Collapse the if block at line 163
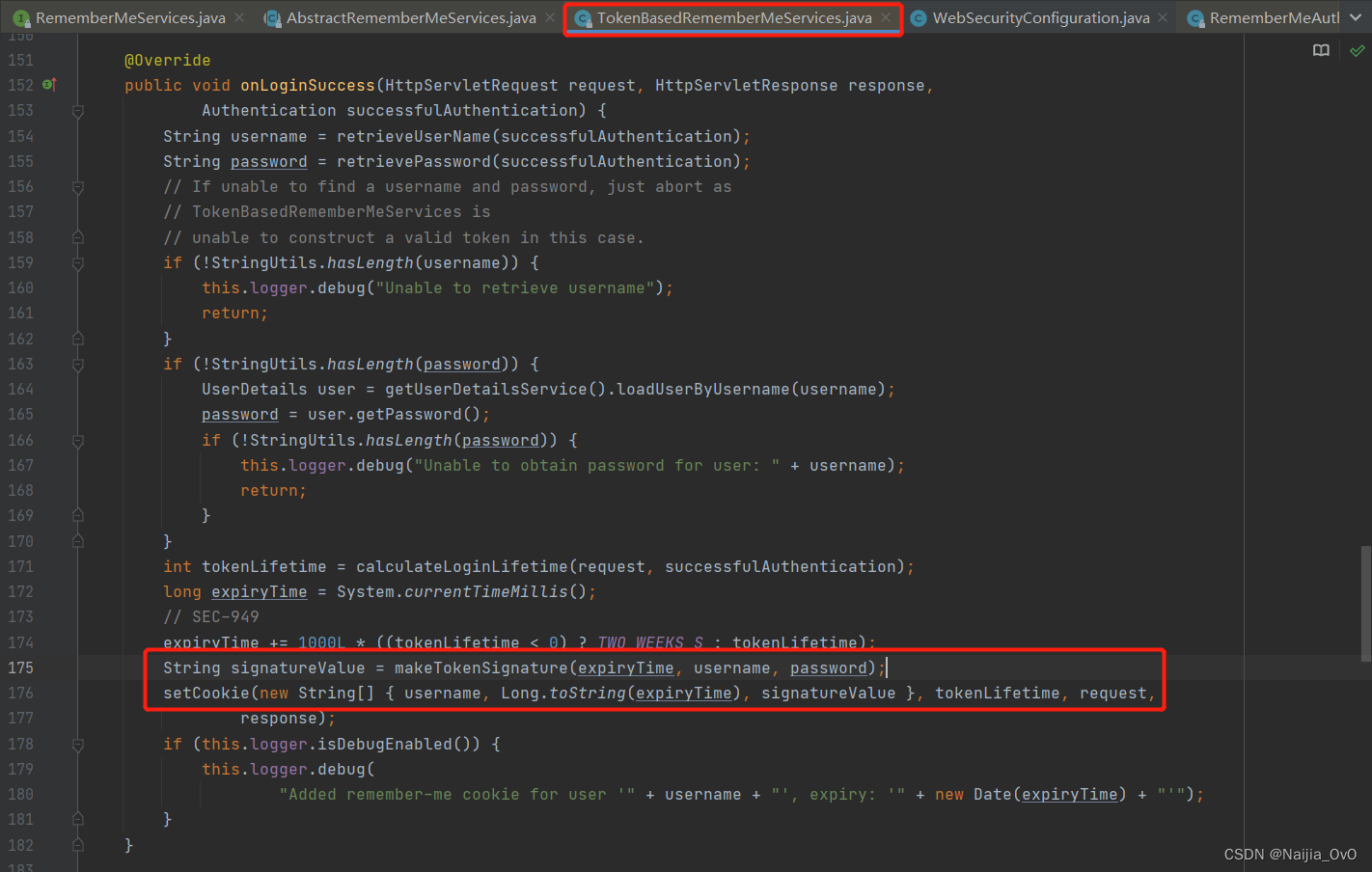The height and width of the screenshot is (872, 1372). (78, 365)
